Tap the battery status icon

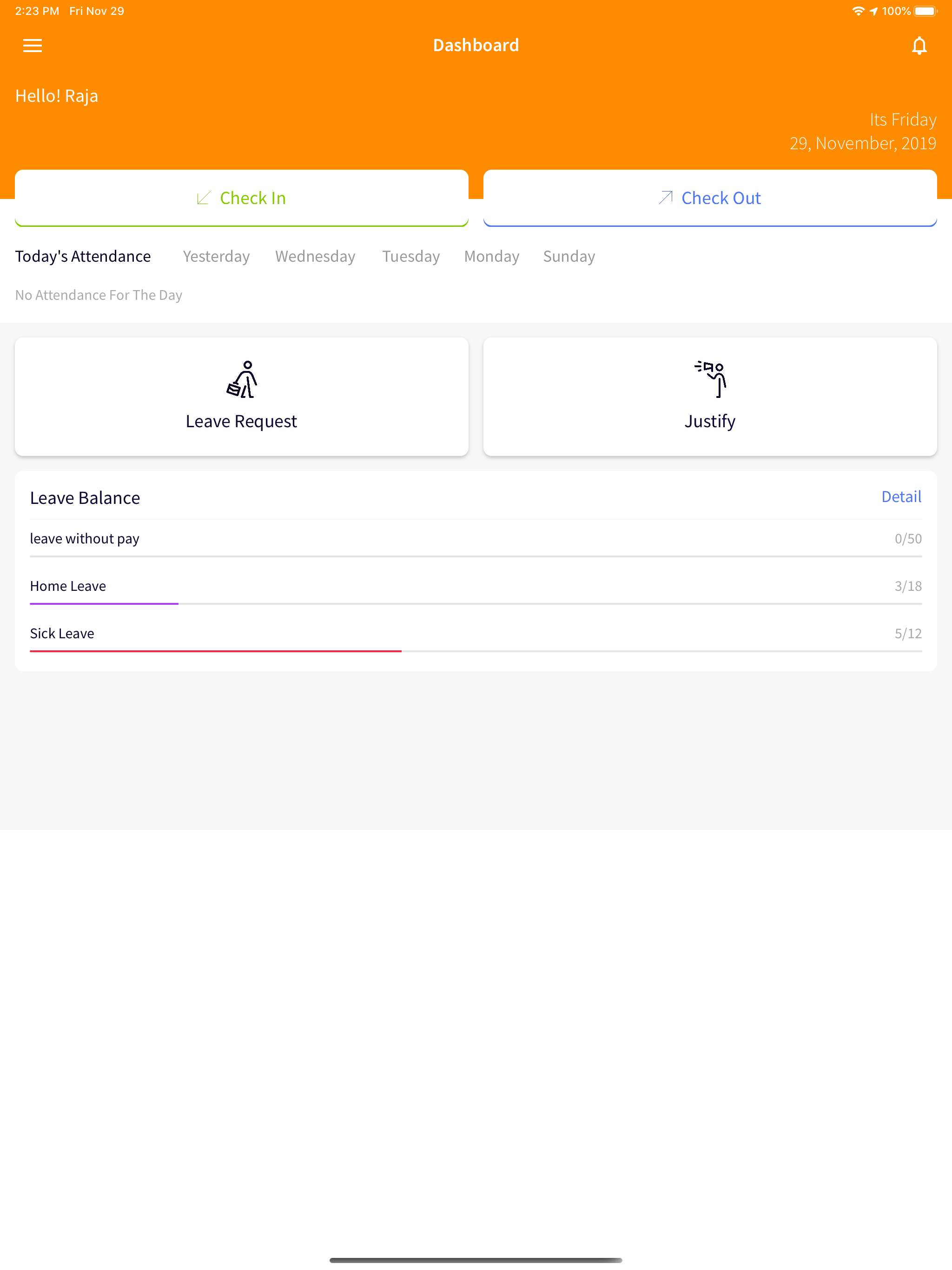925,11
